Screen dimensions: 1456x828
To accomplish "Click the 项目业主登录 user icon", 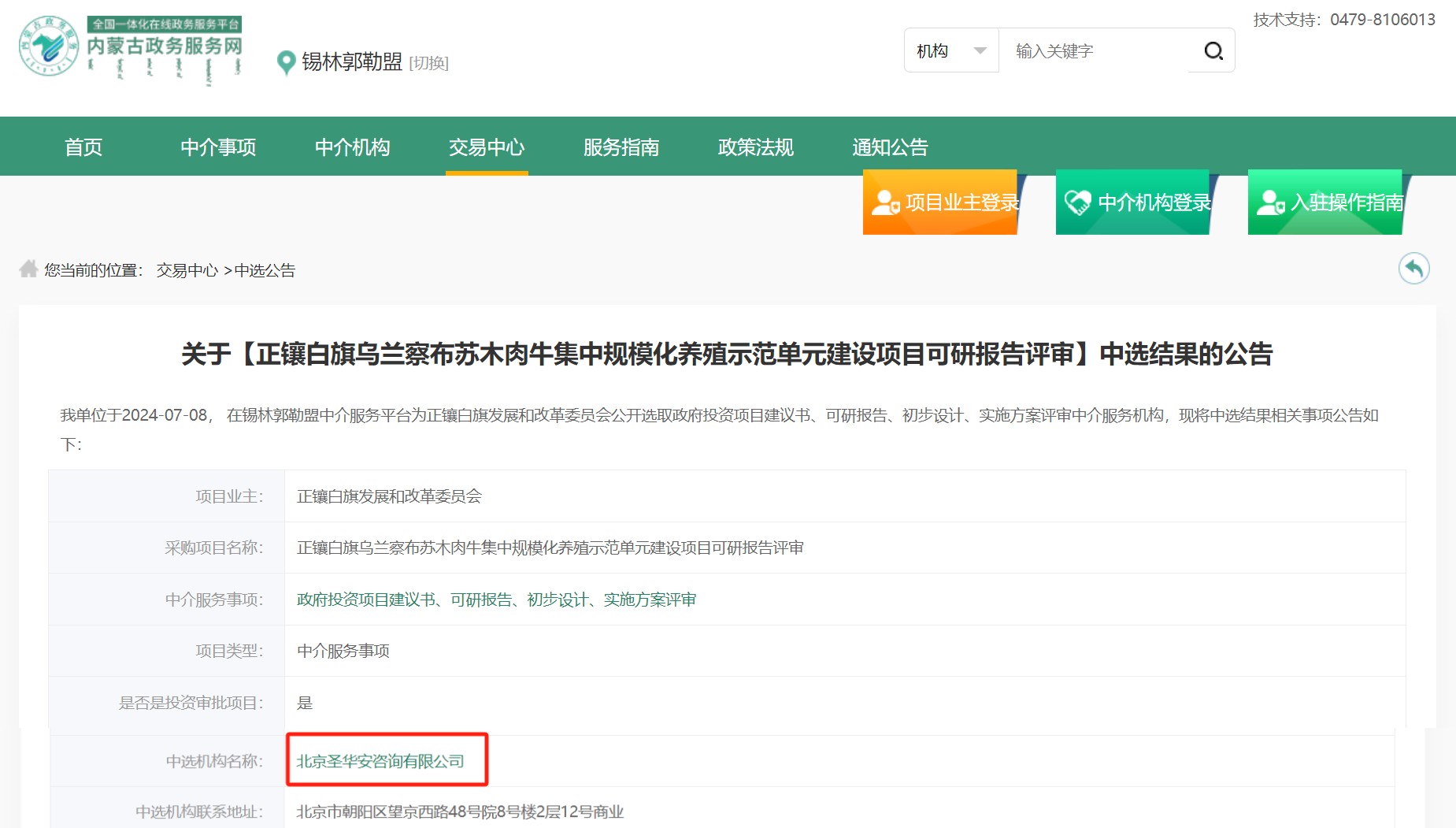I will [885, 202].
